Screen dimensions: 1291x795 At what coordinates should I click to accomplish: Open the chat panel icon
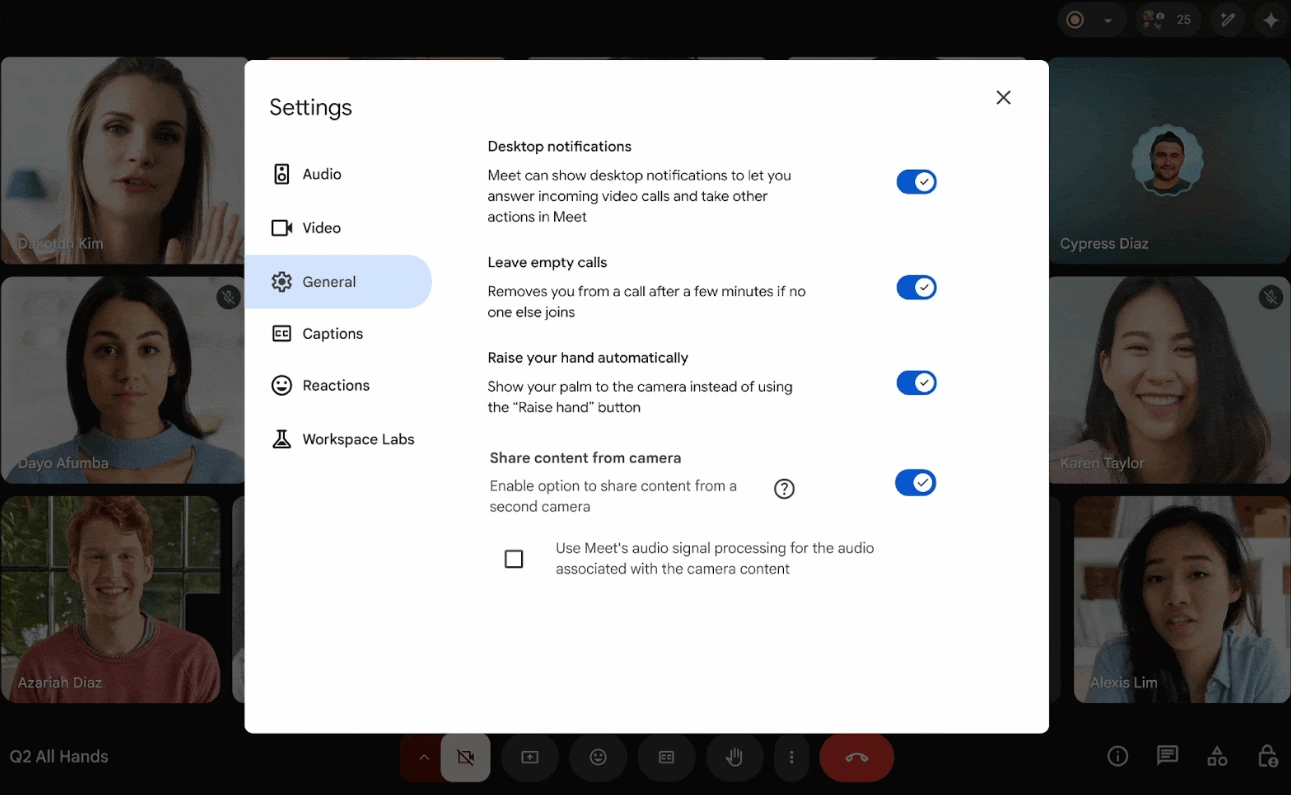pyautogui.click(x=1167, y=757)
